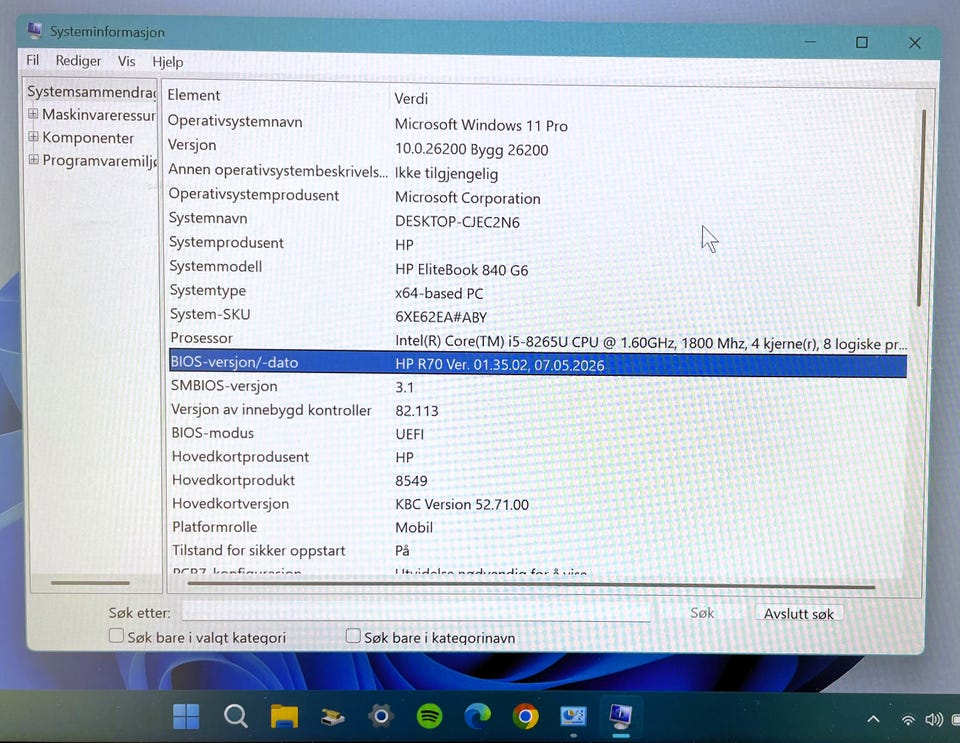Launch Spotify from the taskbar
This screenshot has width=960, height=743.
[x=429, y=715]
